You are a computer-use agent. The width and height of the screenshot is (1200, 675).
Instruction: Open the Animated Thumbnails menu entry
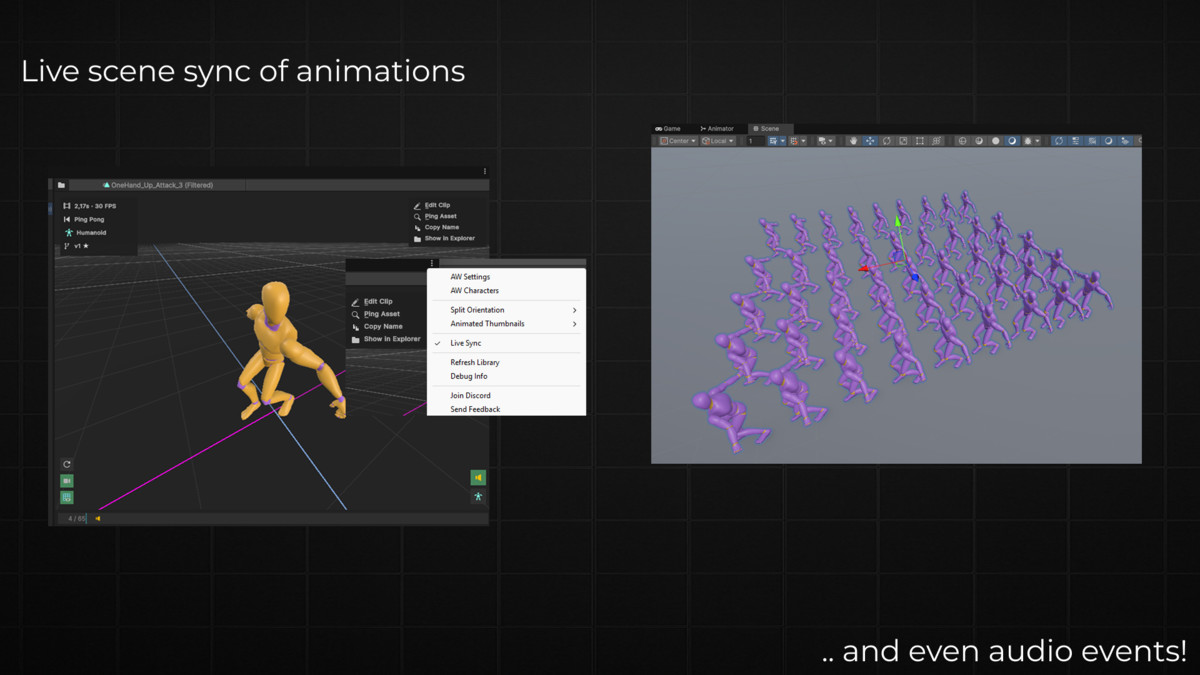[x=490, y=323]
